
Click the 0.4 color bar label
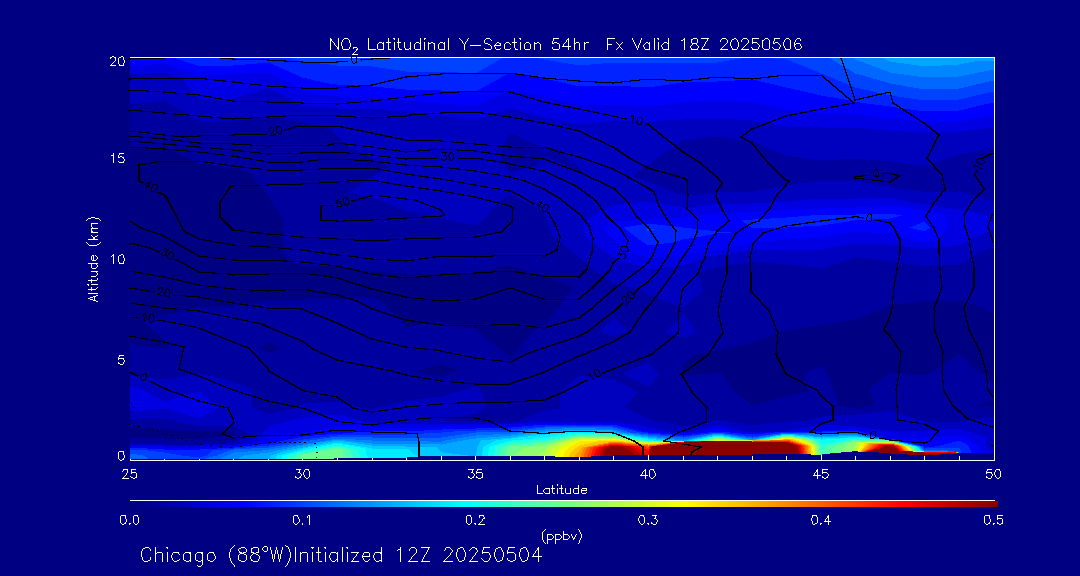click(821, 520)
